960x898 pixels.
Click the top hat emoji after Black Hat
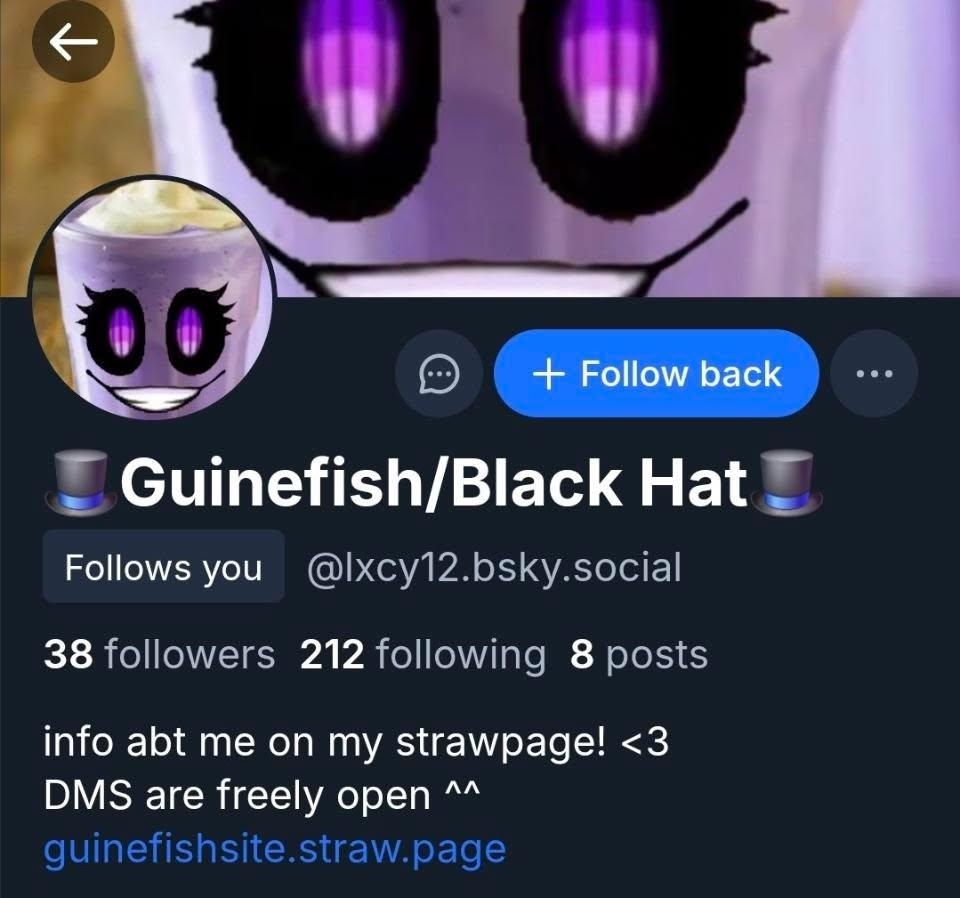(787, 481)
